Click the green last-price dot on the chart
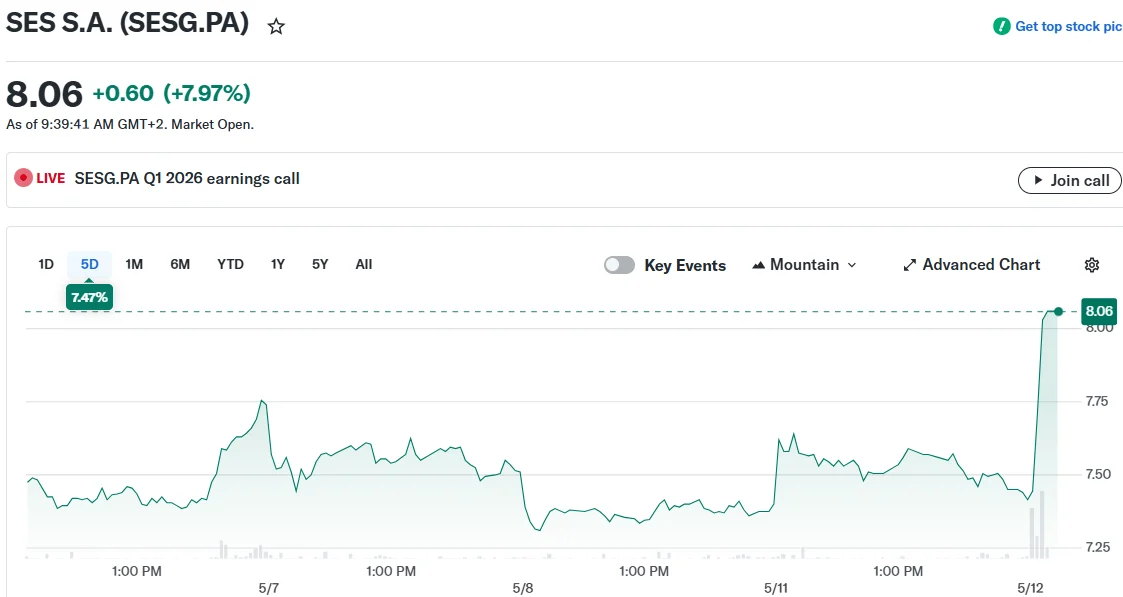Screen dimensions: 1123x597 [x=1059, y=311]
